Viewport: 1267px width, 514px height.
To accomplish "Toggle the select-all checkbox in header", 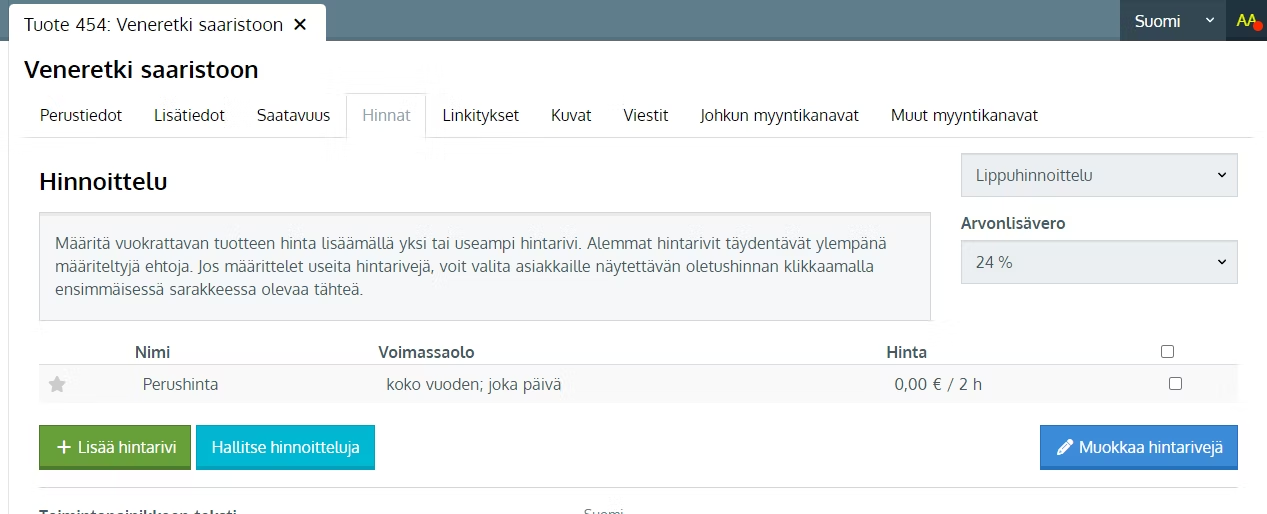I will point(1167,351).
